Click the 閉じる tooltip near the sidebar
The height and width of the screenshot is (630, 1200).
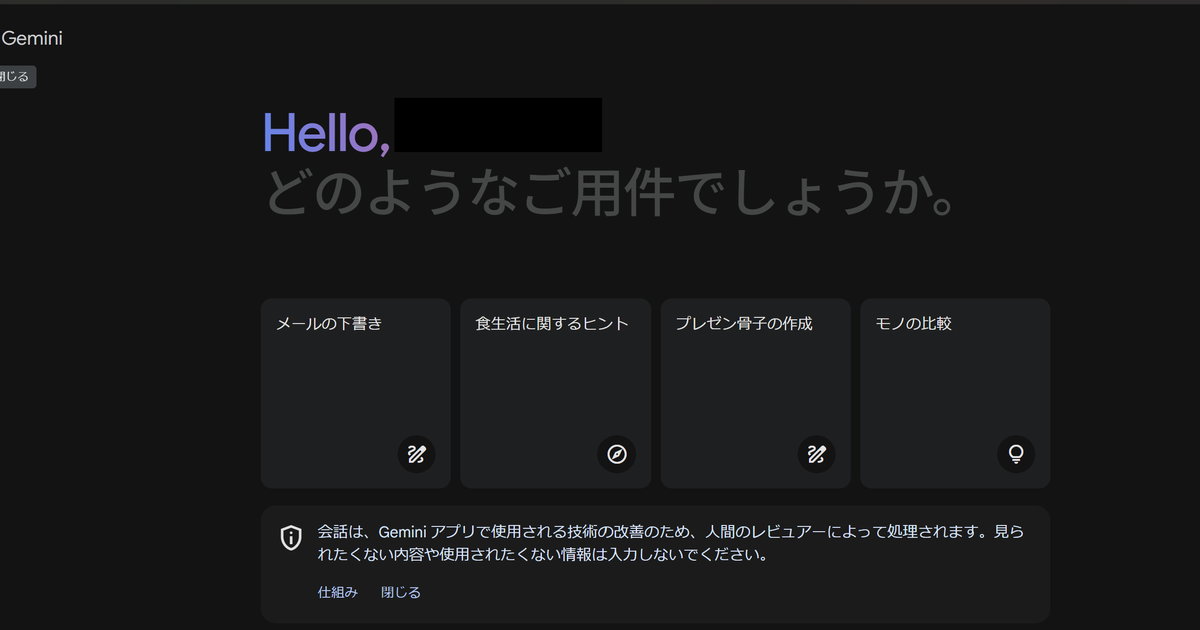(16, 76)
